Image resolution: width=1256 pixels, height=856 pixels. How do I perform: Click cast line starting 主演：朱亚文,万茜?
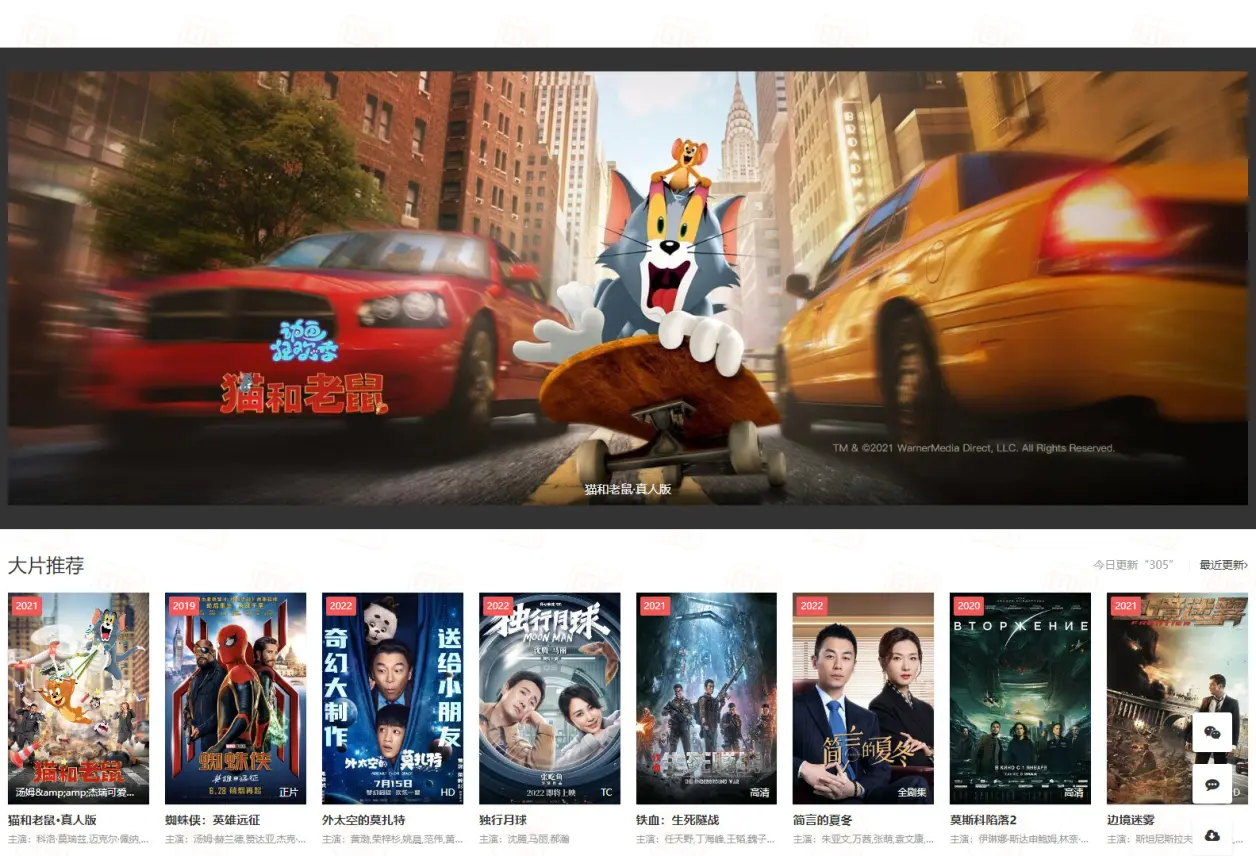click(863, 840)
